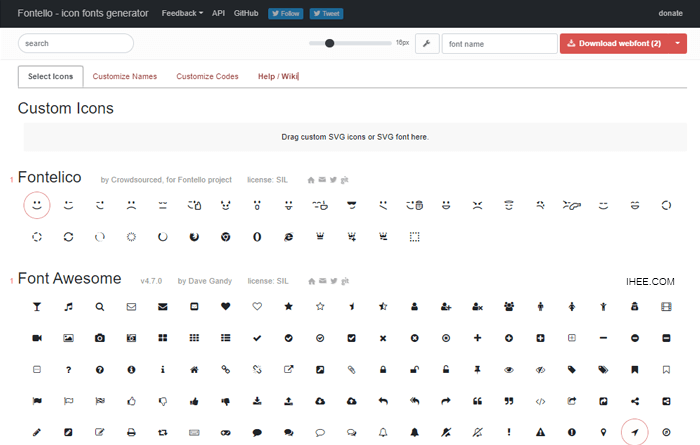The width and height of the screenshot is (700, 445).
Task: Open the wrench settings button
Action: [427, 44]
